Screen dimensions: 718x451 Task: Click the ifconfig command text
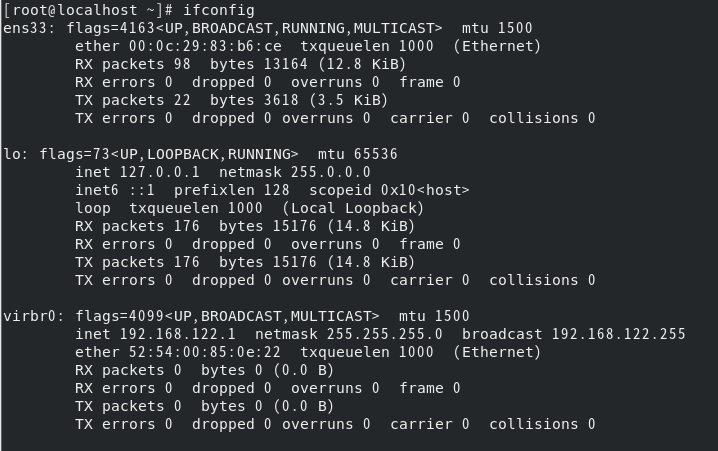(x=218, y=10)
